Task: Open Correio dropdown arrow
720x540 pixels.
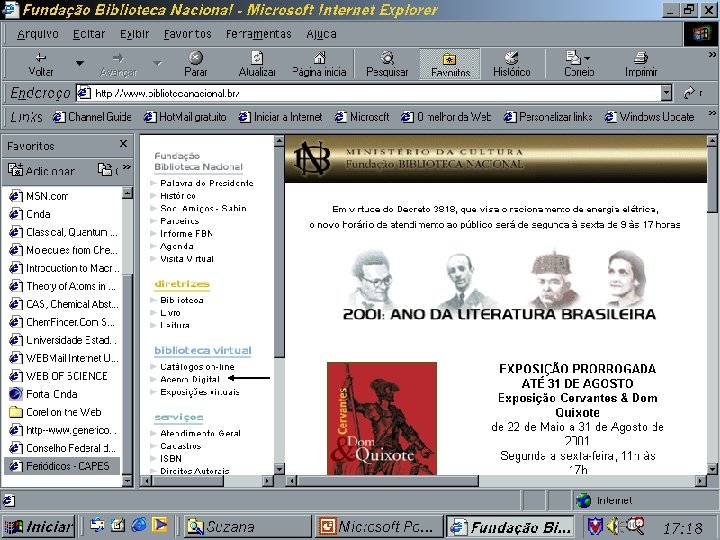Action: click(587, 58)
